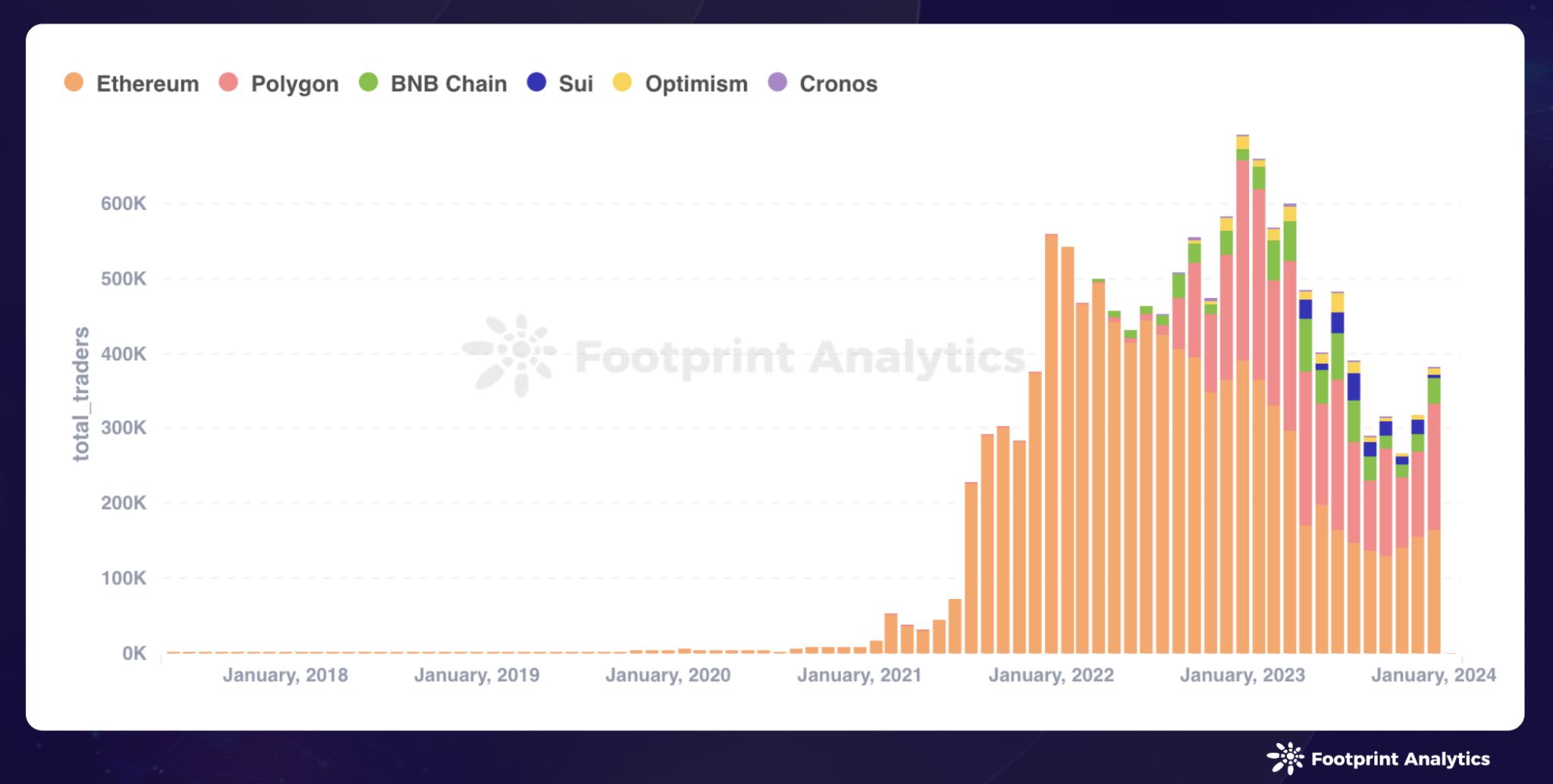Click the January, 2022 axis label
Screen dimensions: 1553x784
1051,675
